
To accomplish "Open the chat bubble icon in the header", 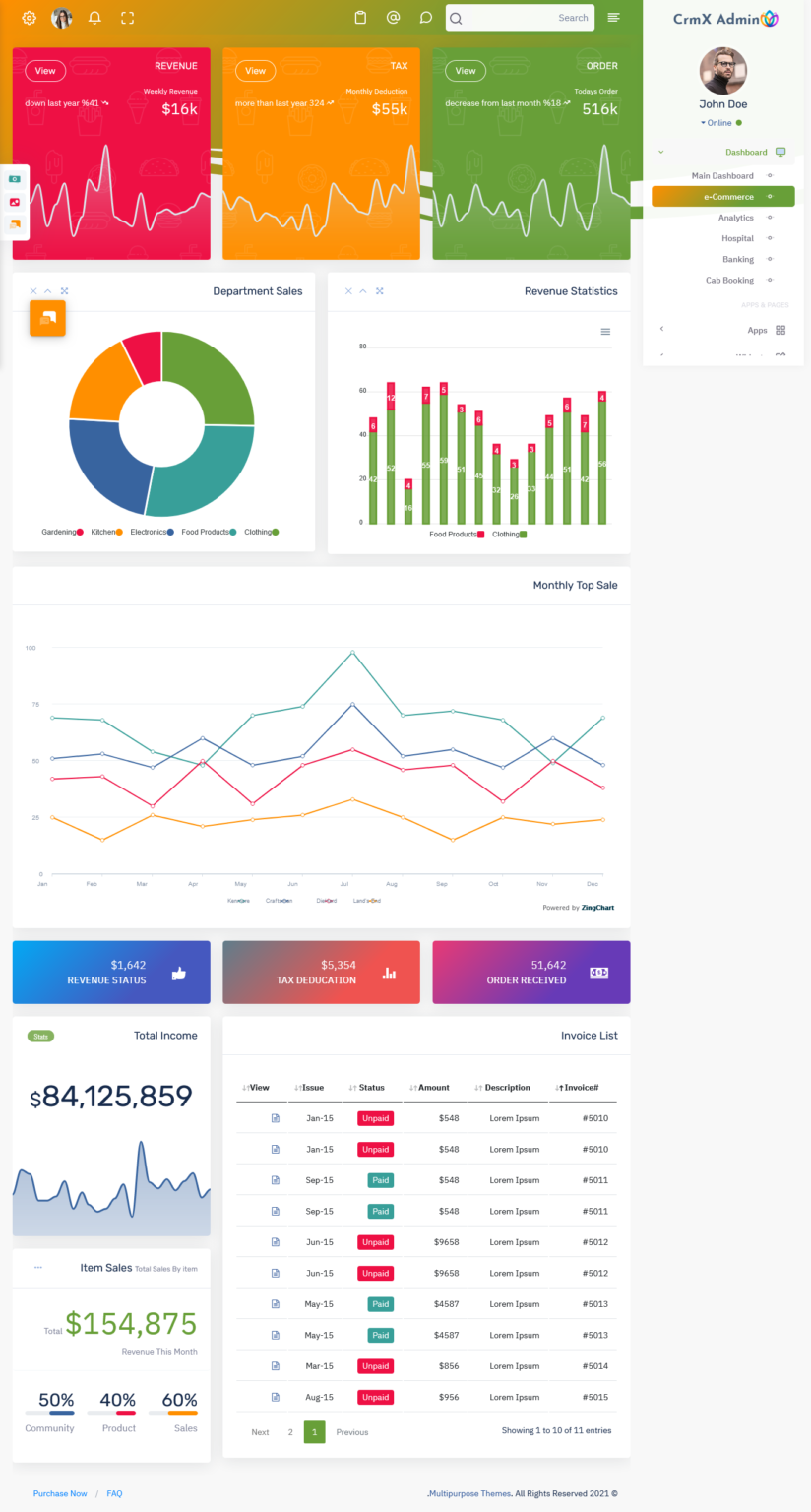I will point(425,17).
